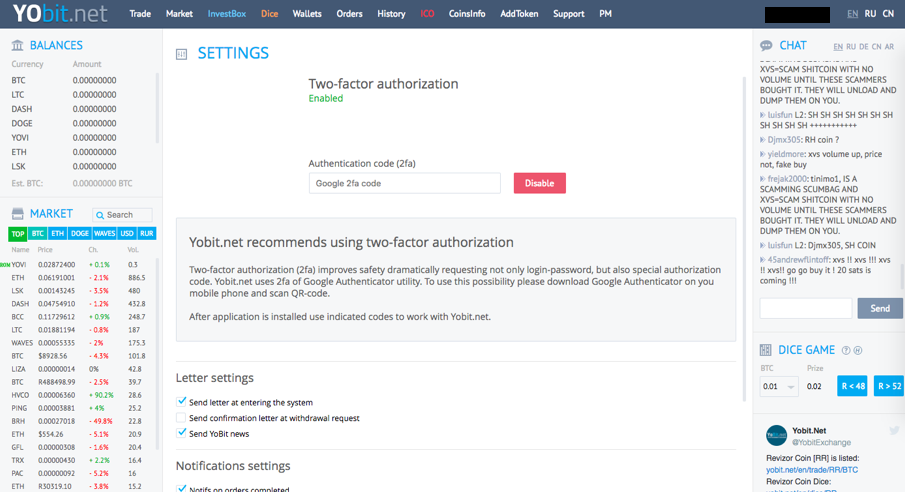Screen dimensions: 905x492
Task: Select the WAVES market tab
Action: 104,234
